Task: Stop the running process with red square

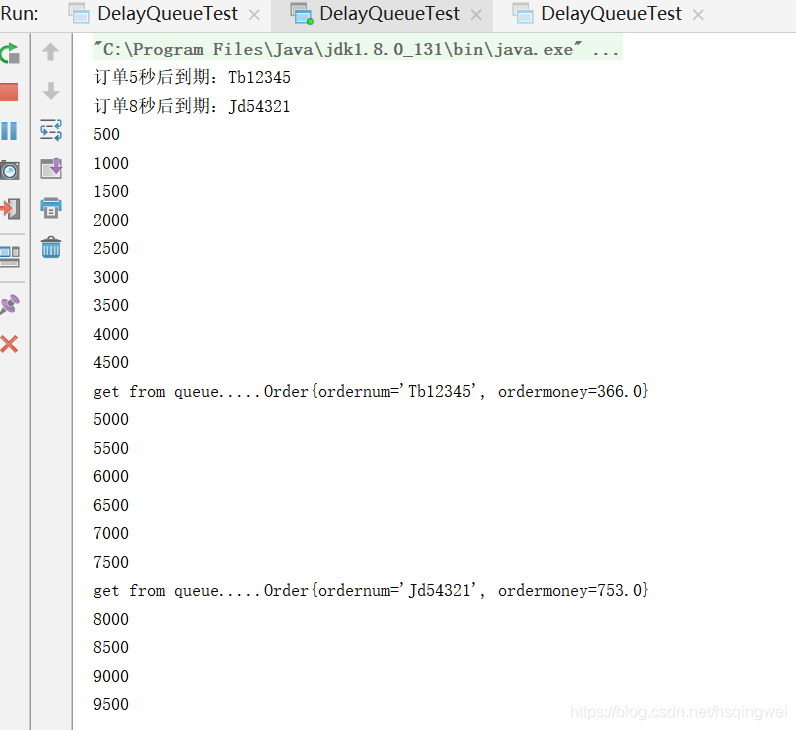Action: pyautogui.click(x=9, y=92)
